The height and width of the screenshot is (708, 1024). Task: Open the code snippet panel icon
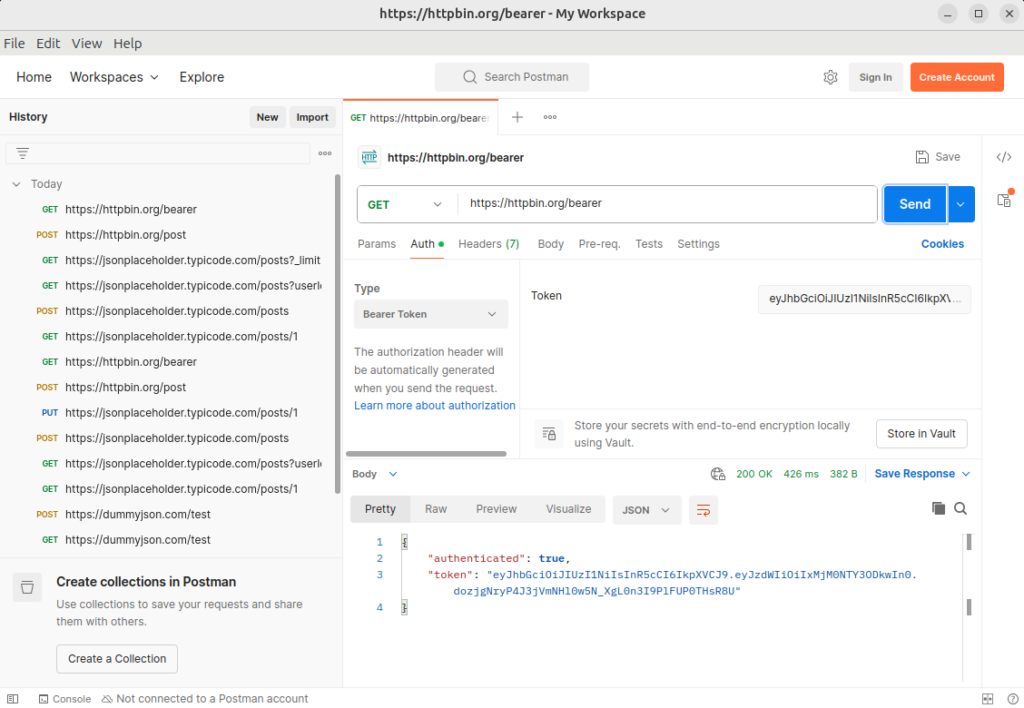pyautogui.click(x=1004, y=157)
